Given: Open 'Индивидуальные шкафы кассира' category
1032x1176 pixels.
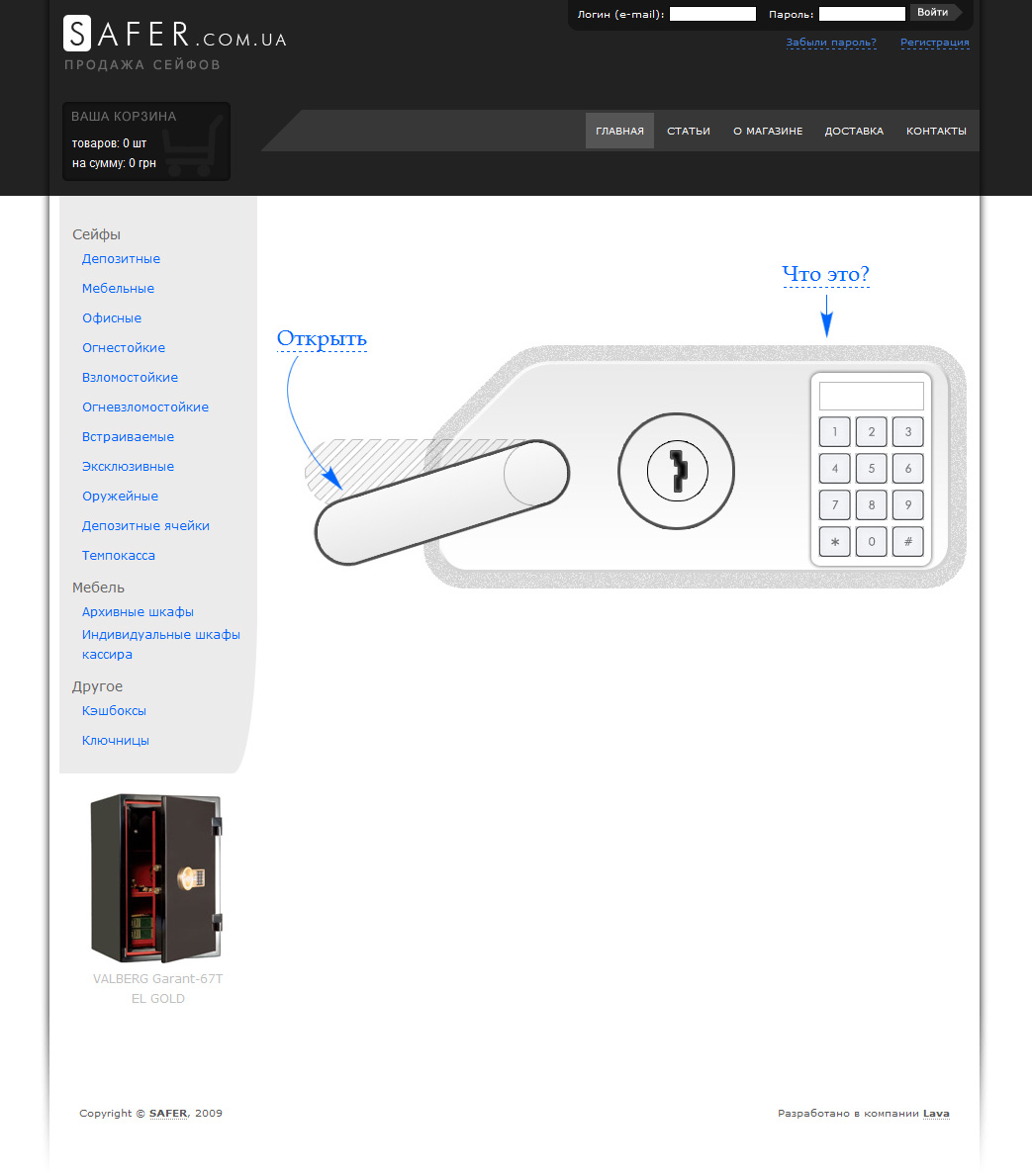Looking at the screenshot, I should 161,644.
